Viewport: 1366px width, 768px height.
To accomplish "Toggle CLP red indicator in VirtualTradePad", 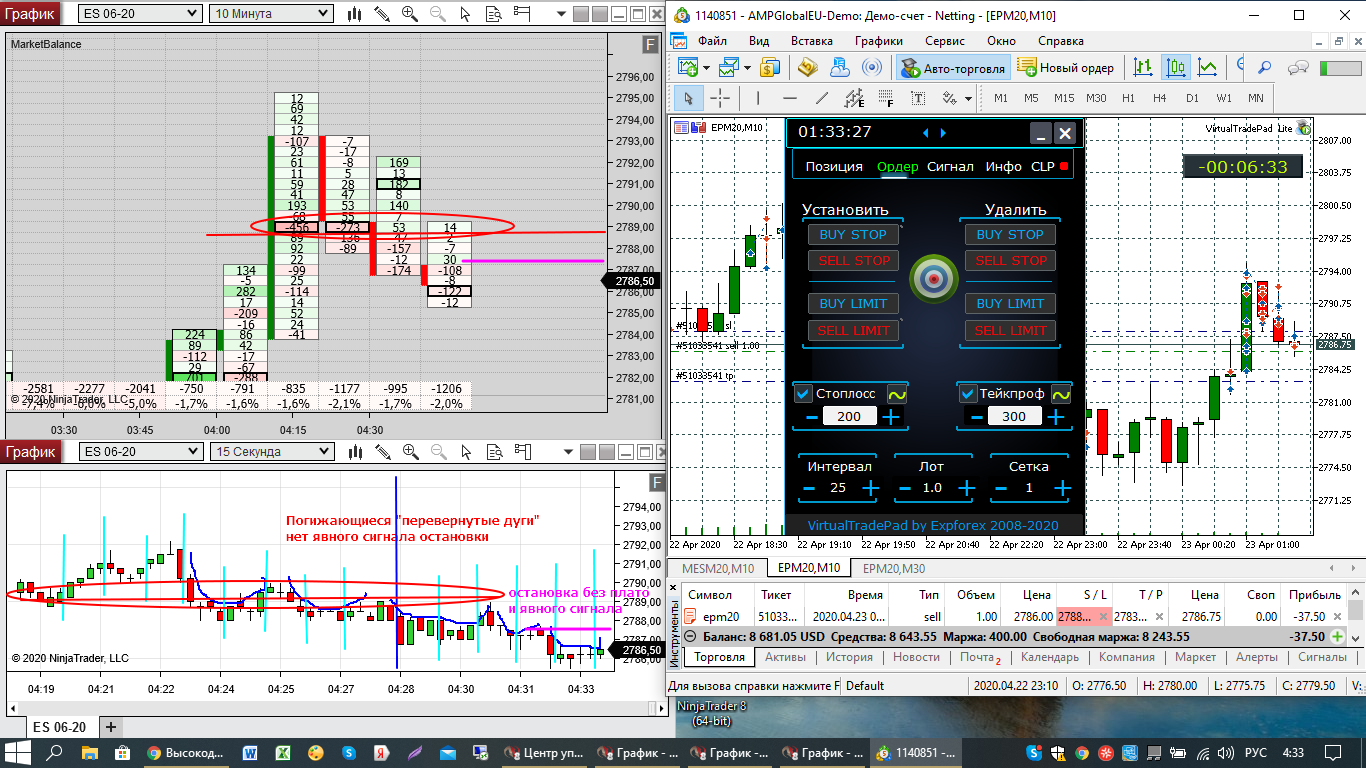I will pyautogui.click(x=1064, y=166).
